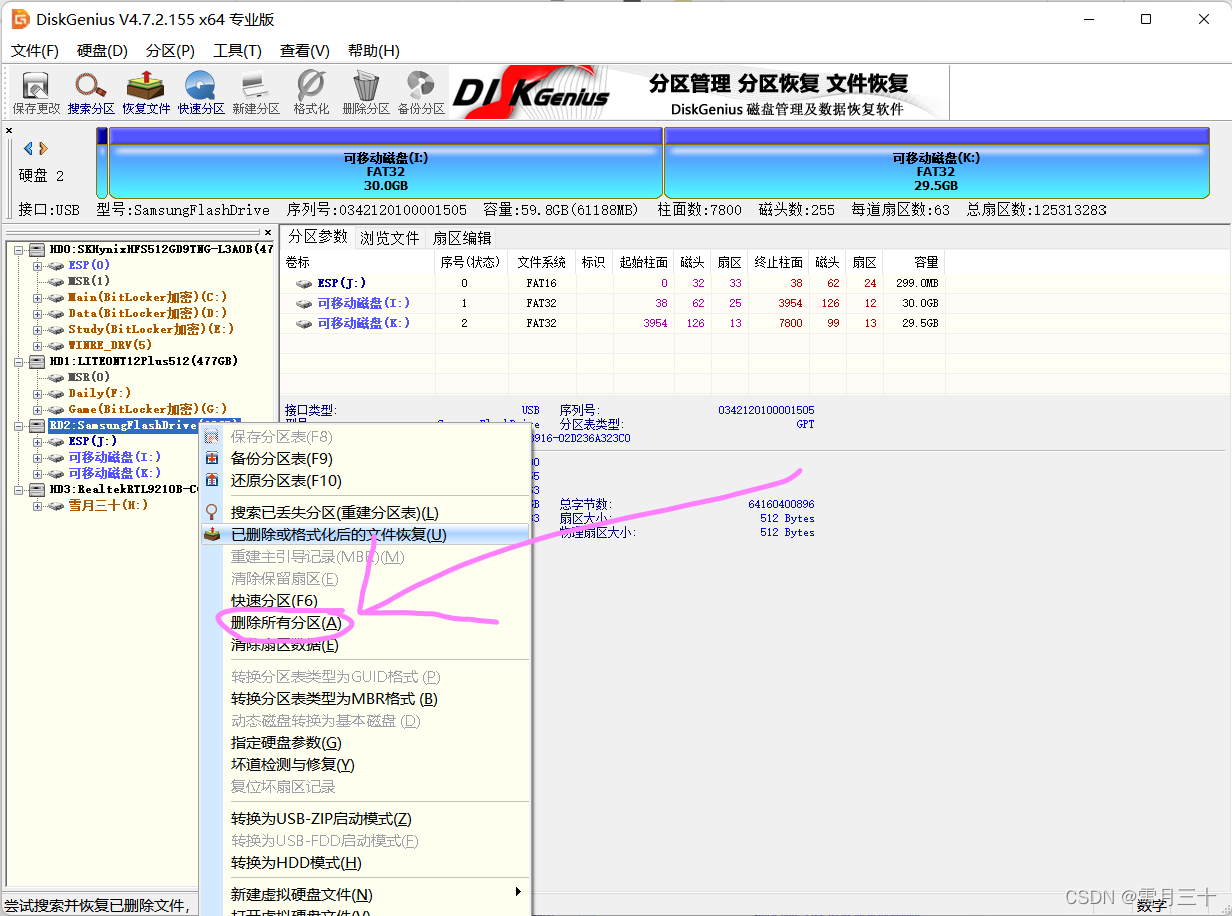Choose 删除所有分区(A) in context menu
Screen dimensions: 1232x916
point(286,622)
